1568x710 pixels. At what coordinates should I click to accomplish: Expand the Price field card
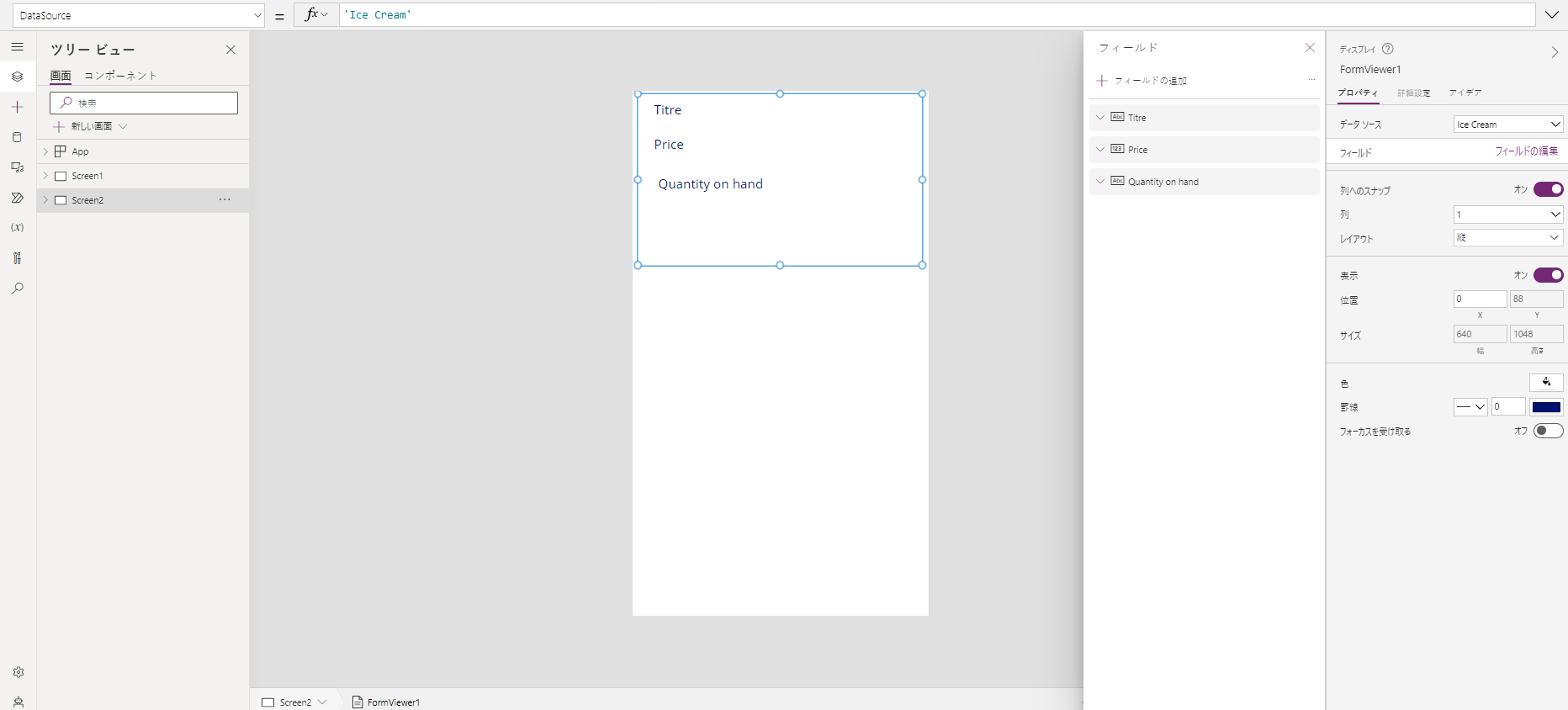1100,149
